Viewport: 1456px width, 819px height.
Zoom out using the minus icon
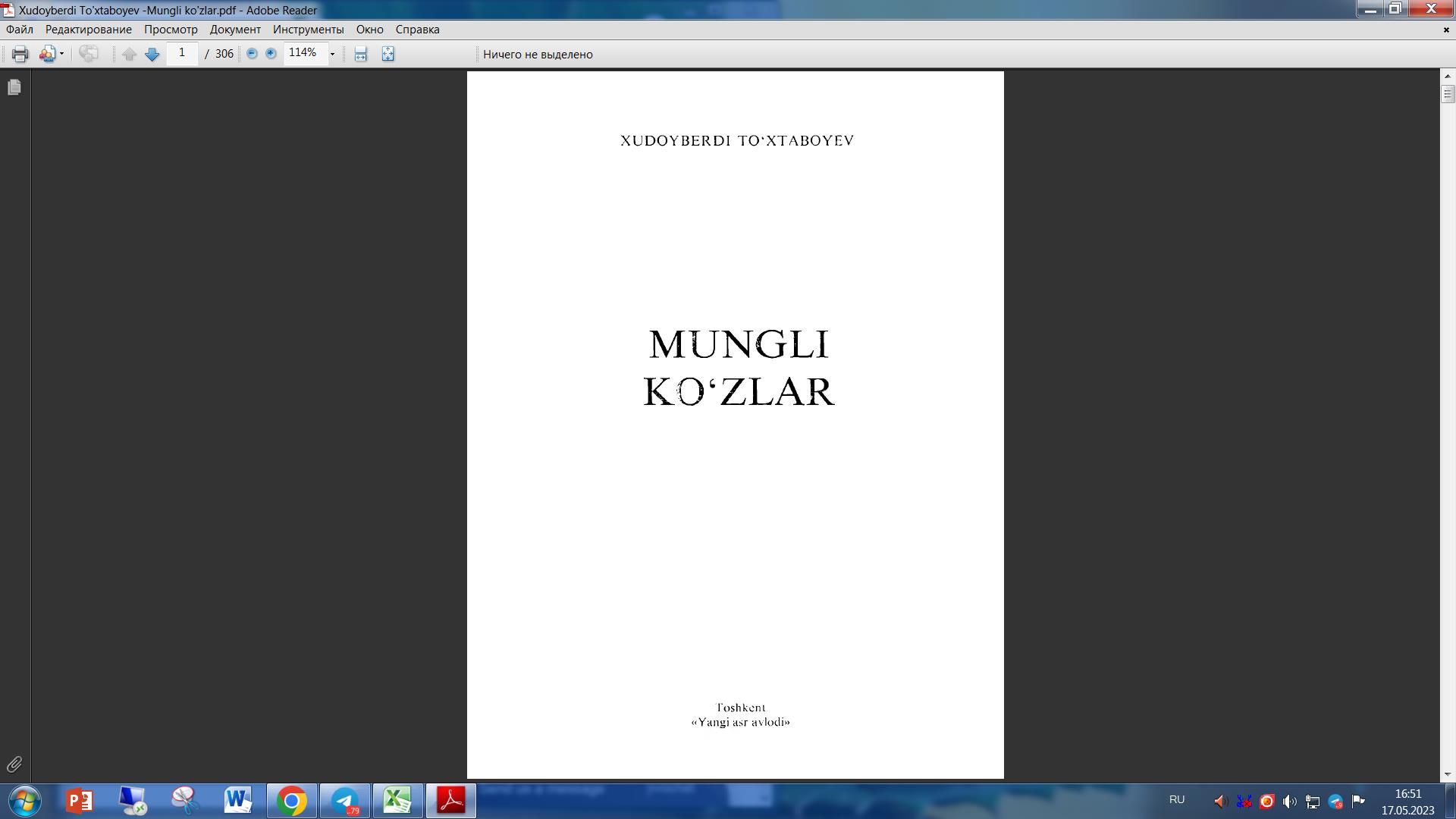point(250,54)
